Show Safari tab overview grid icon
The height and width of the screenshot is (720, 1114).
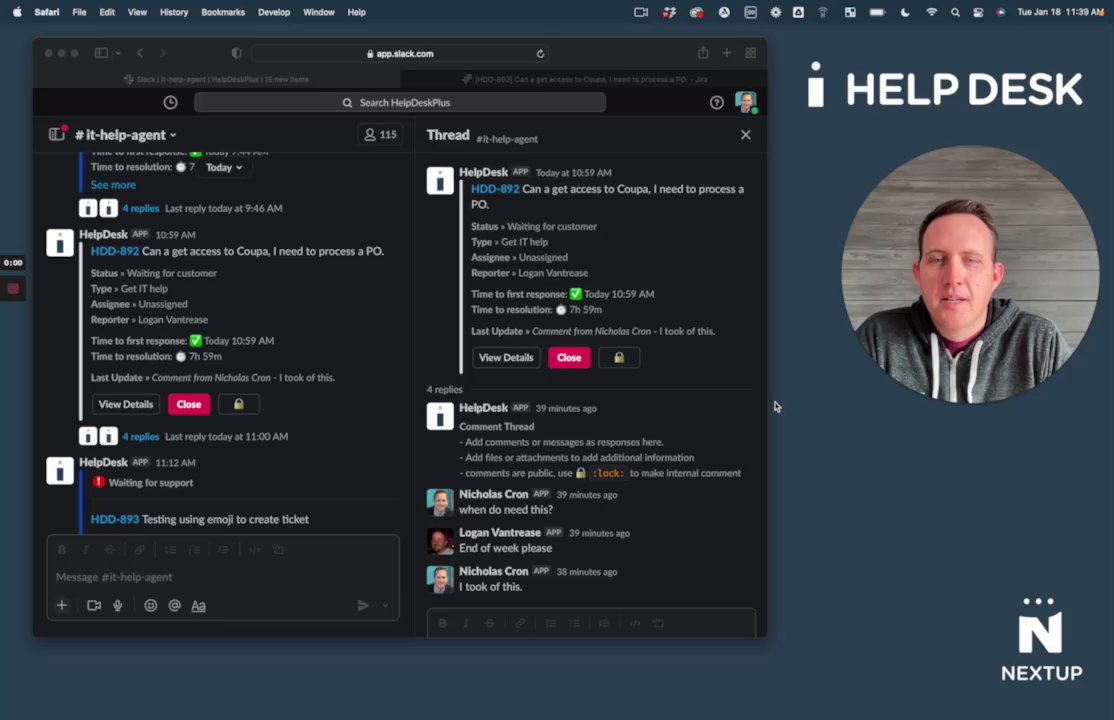750,53
